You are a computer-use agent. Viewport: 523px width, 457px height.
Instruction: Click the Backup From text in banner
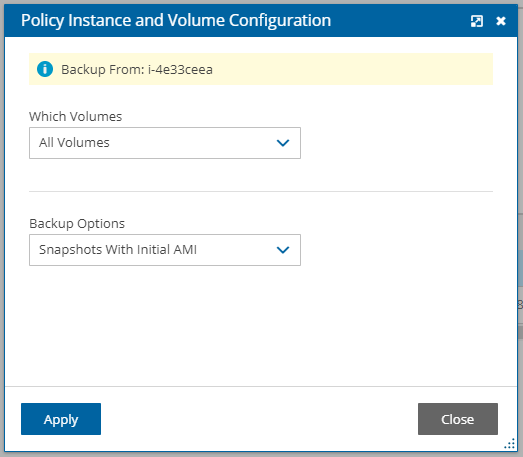point(103,70)
